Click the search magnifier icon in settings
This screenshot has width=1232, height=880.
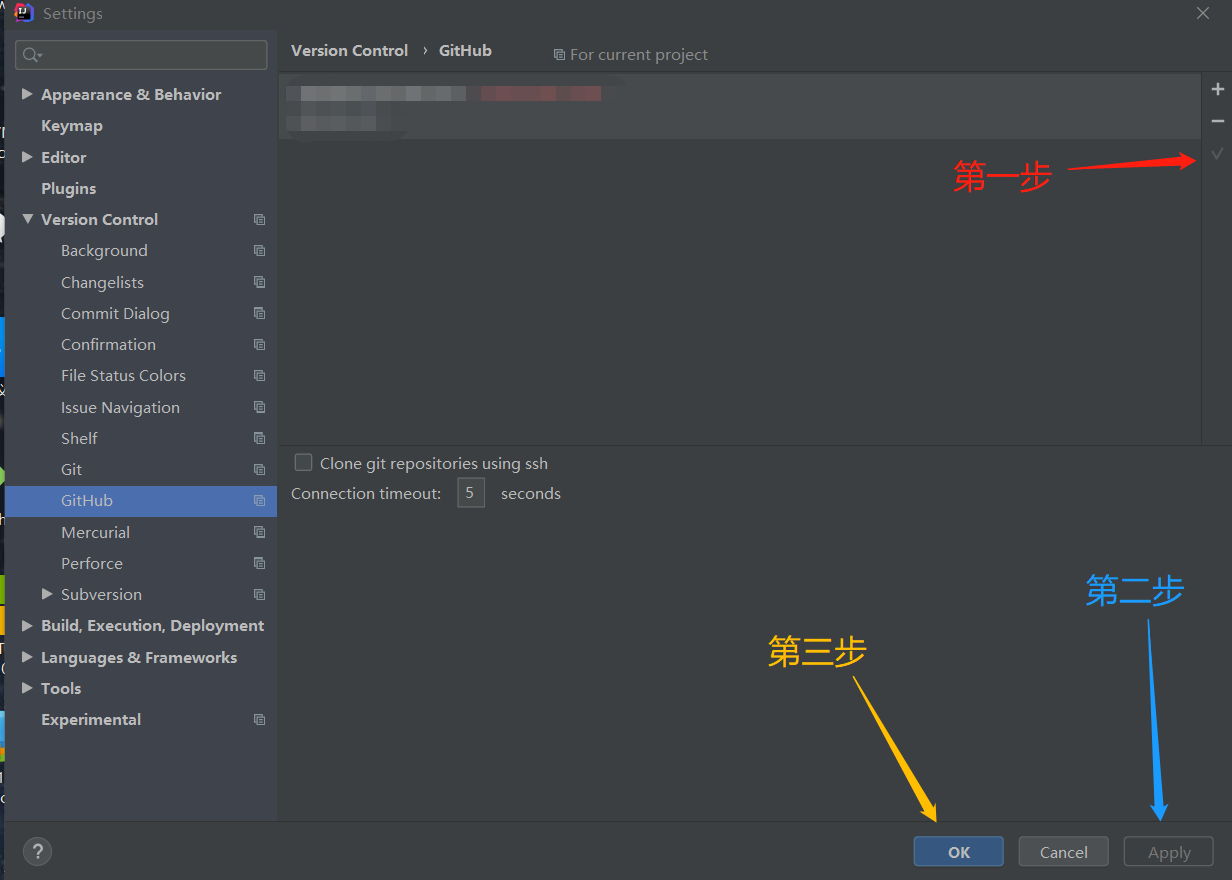(x=31, y=55)
